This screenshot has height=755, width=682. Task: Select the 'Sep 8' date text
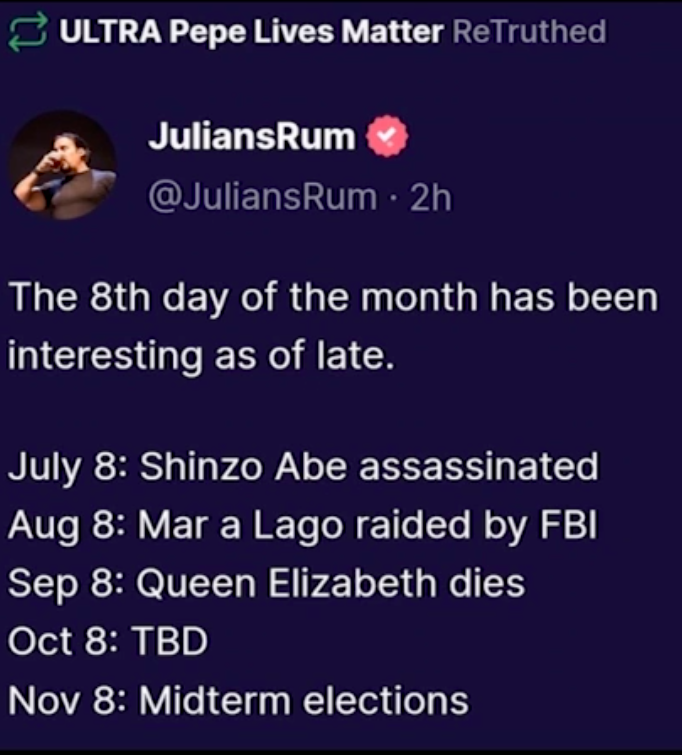pos(66,584)
